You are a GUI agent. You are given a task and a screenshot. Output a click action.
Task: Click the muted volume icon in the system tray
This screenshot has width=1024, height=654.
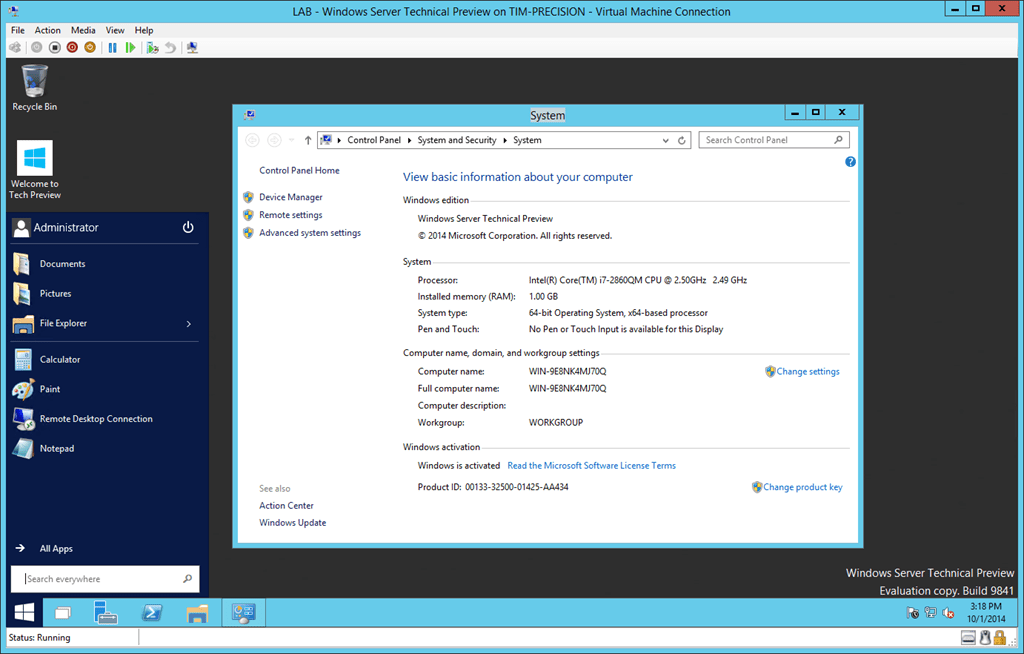[948, 613]
